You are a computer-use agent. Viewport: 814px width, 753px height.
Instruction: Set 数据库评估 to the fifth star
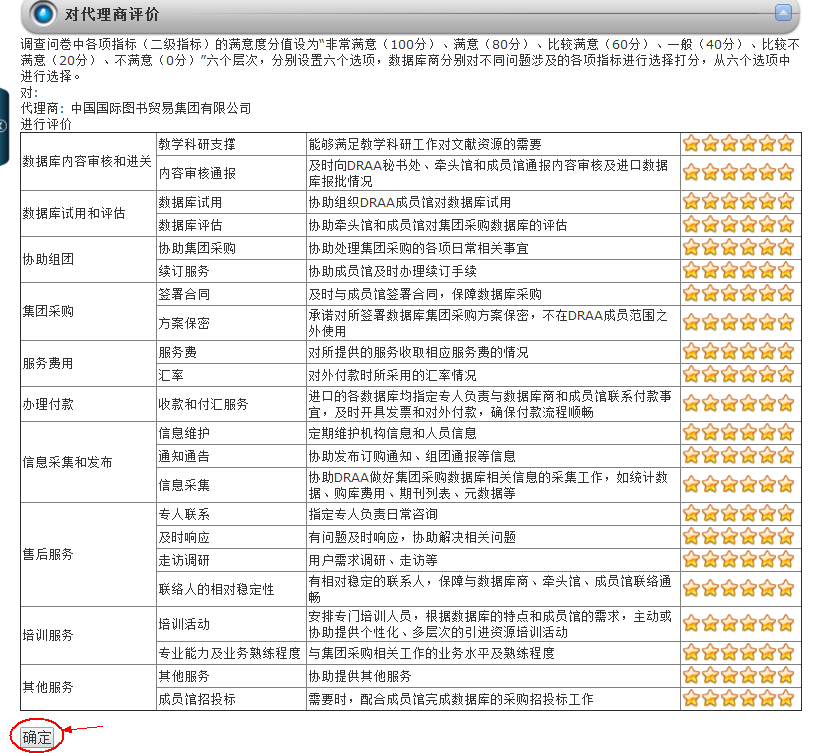click(x=767, y=224)
